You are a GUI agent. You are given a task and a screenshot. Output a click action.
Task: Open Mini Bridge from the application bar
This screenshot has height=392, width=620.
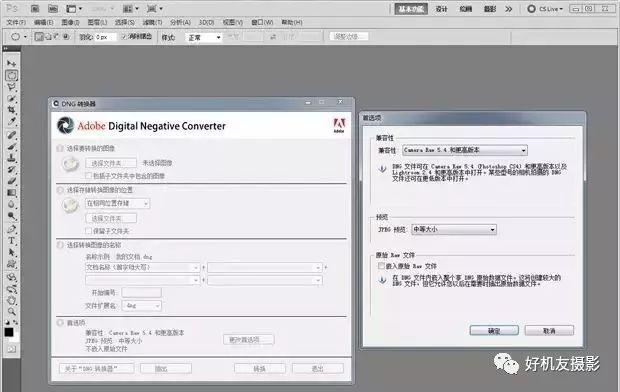tap(53, 8)
